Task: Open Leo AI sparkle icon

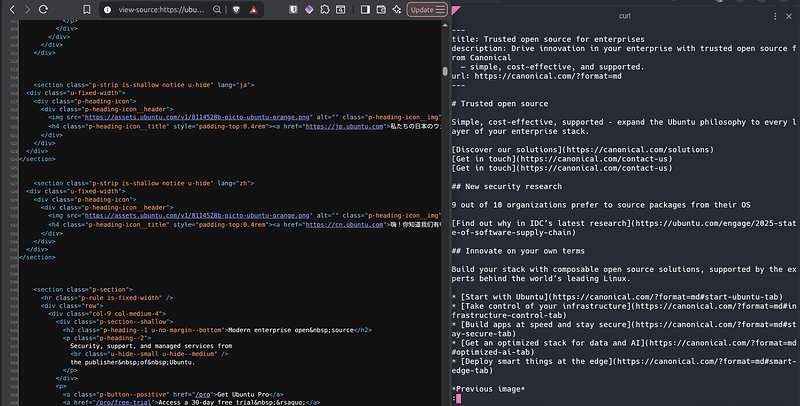Action: point(397,9)
